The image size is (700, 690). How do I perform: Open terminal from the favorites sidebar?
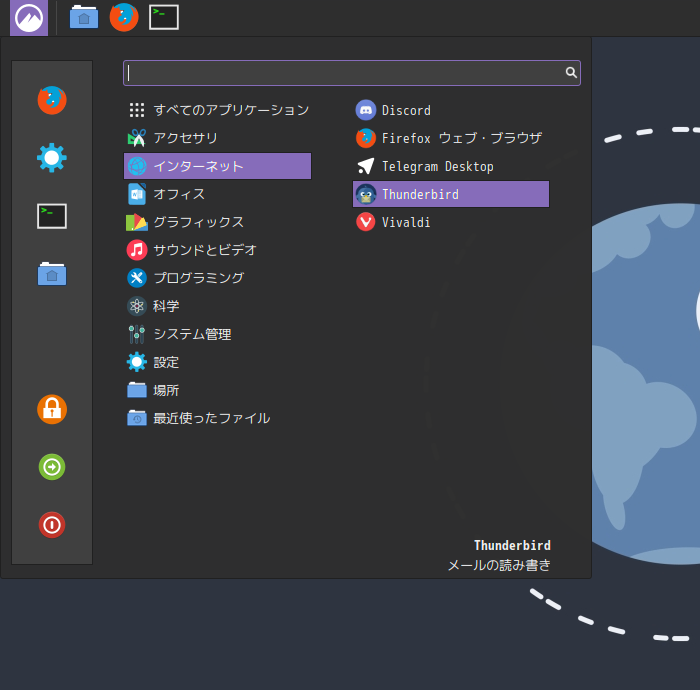(52, 216)
